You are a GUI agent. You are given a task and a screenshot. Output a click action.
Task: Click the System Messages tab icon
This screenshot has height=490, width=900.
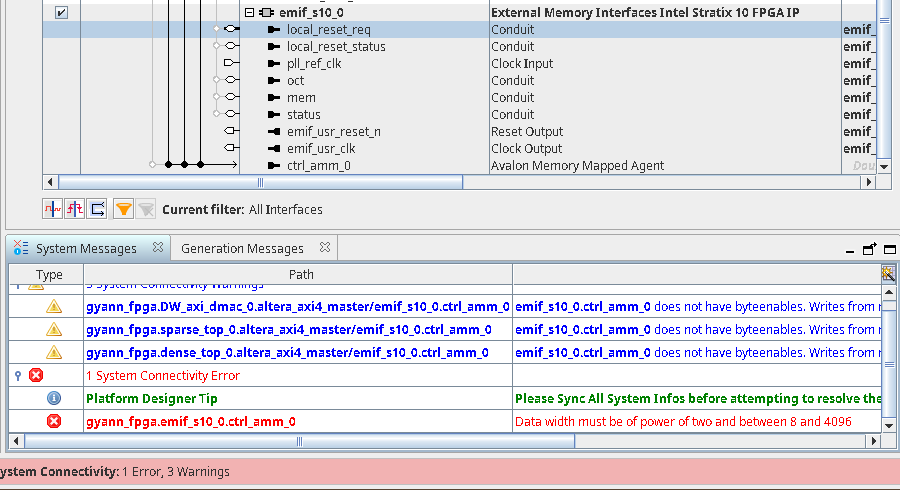click(21, 248)
